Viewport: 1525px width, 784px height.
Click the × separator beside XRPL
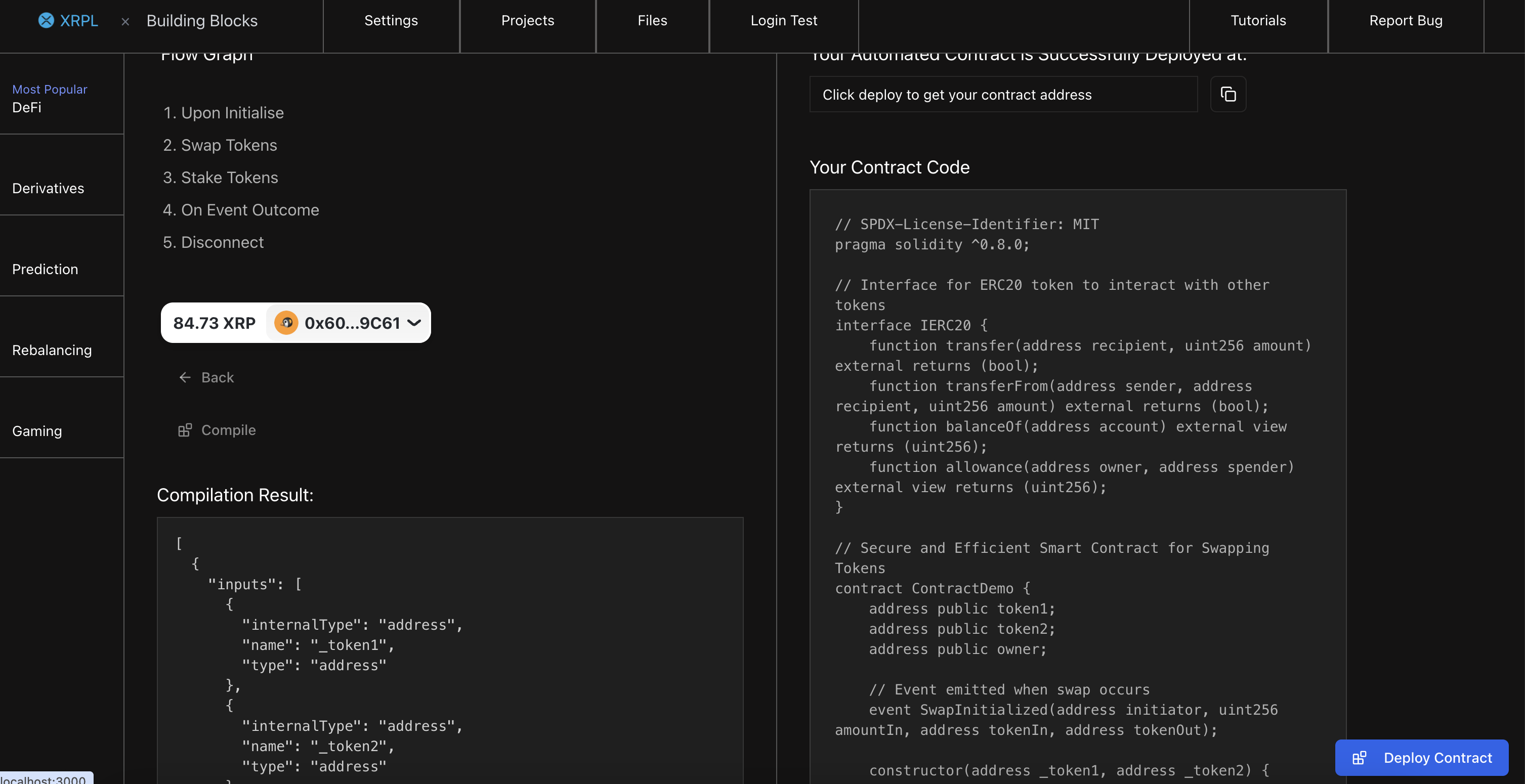coord(125,21)
